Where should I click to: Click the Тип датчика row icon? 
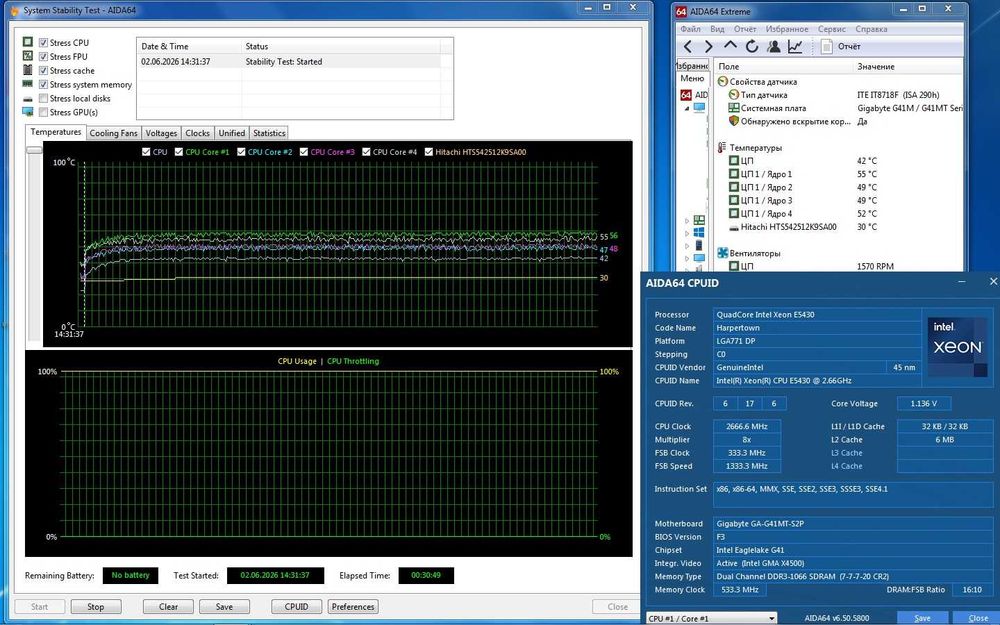[x=733, y=94]
